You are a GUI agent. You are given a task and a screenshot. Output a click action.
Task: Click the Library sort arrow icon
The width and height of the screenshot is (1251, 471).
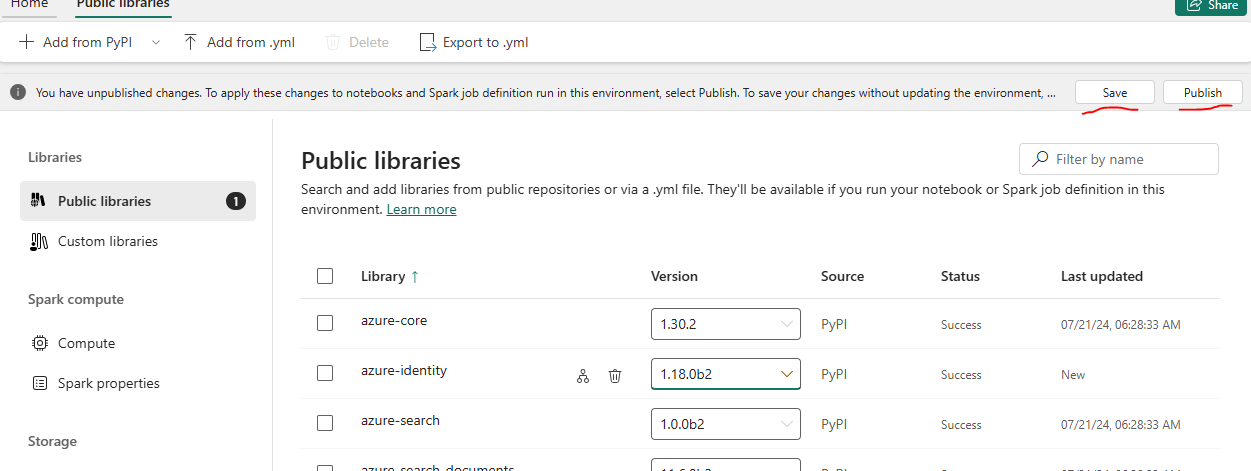point(415,276)
